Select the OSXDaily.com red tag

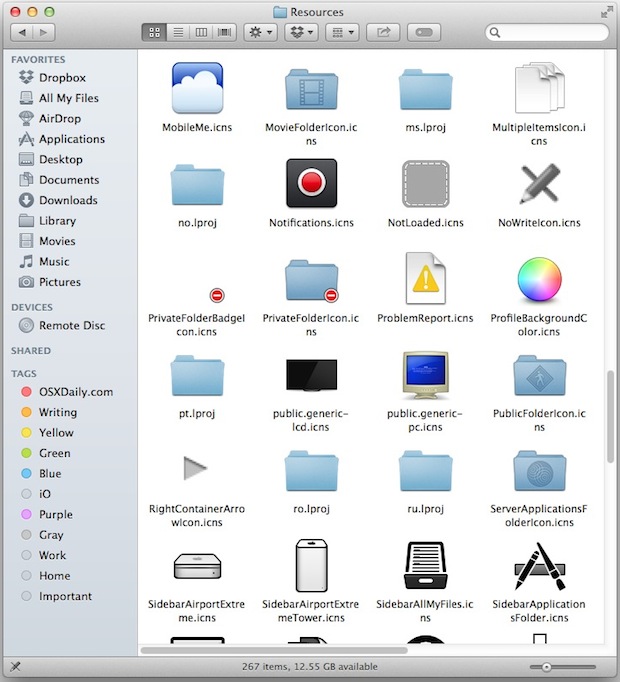[75, 392]
